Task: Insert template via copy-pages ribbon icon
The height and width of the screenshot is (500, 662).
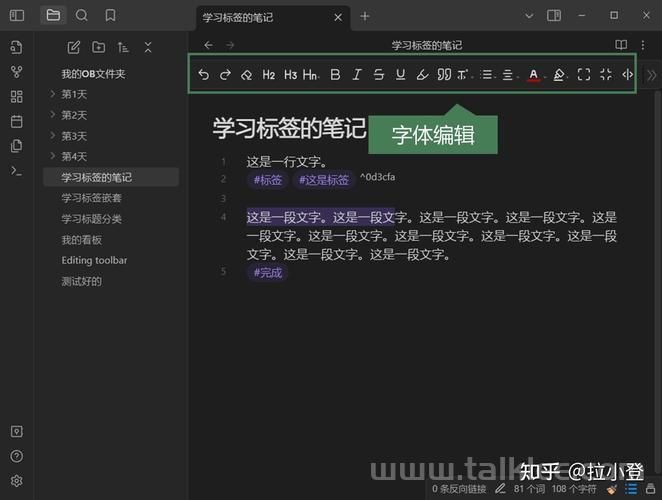Action: (x=16, y=146)
